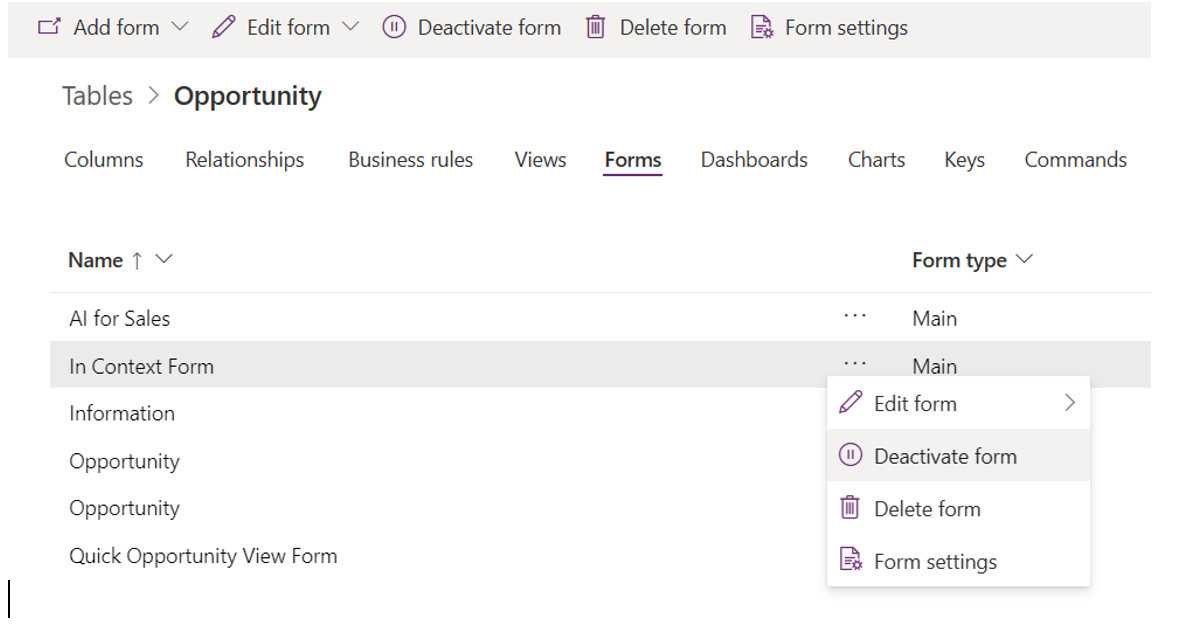This screenshot has height=627, width=1179.
Task: Open the AI for Sales form
Action: tap(119, 318)
